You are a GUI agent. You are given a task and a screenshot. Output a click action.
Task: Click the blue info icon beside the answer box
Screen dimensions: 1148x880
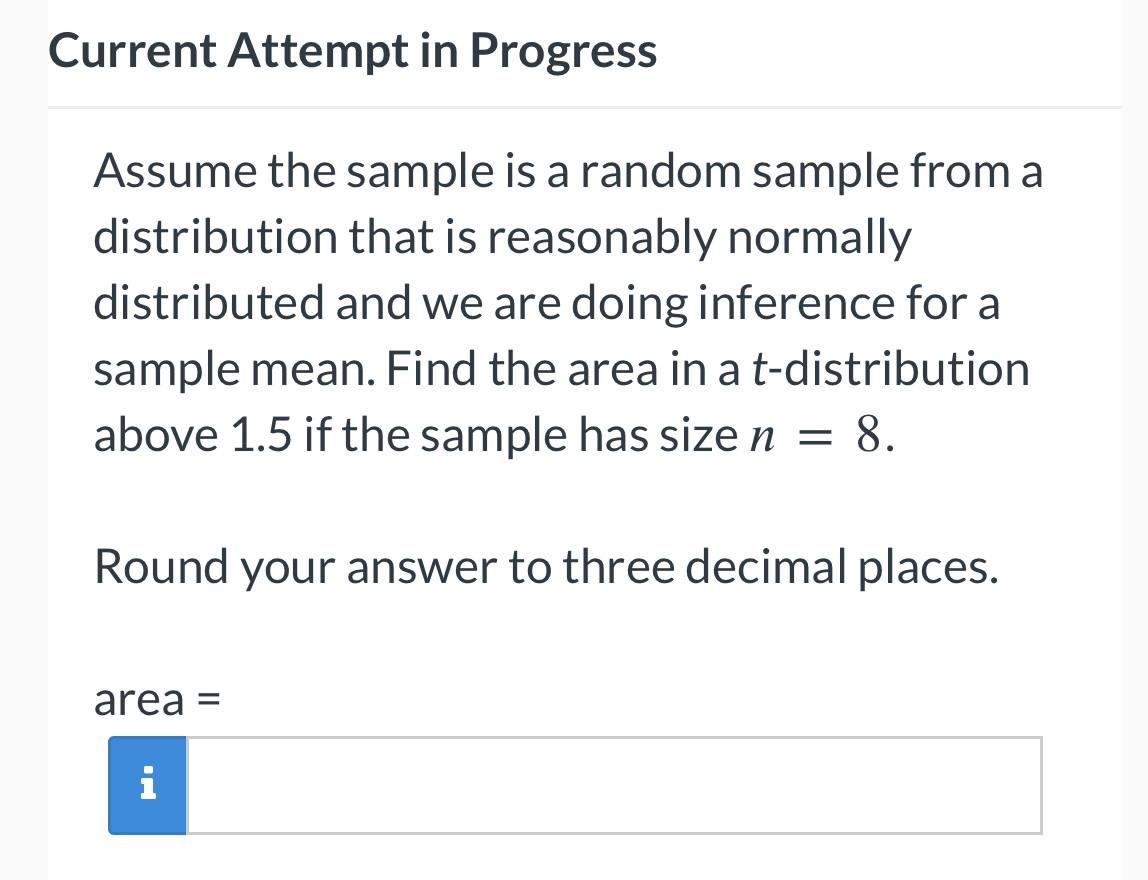coord(147,785)
